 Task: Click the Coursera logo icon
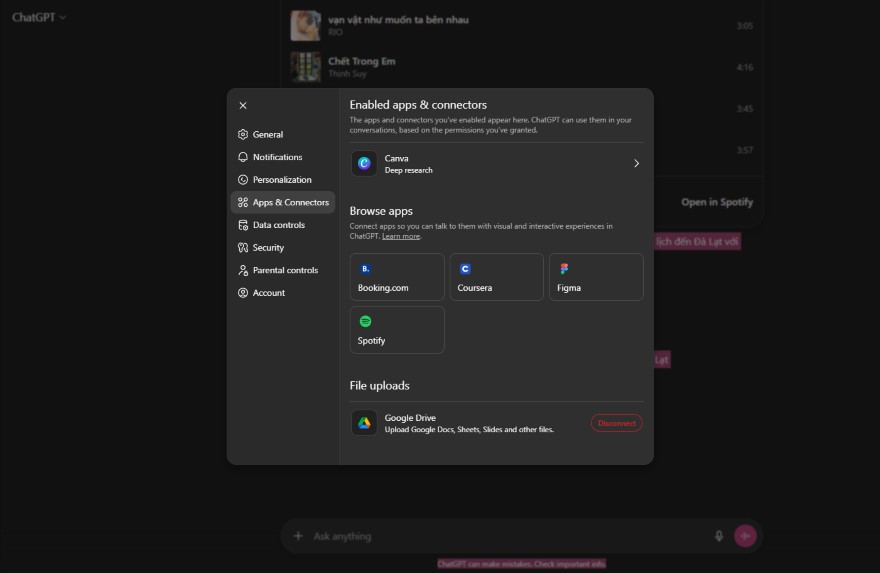click(465, 269)
